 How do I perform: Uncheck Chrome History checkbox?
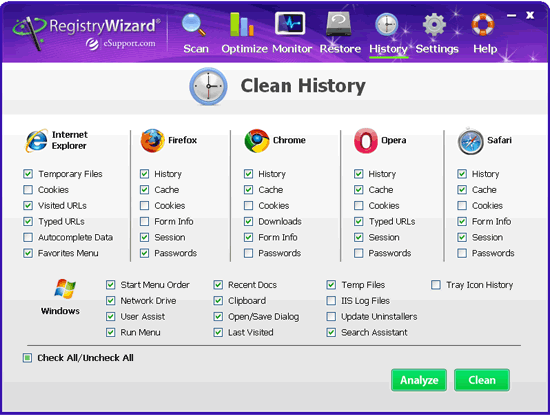249,174
